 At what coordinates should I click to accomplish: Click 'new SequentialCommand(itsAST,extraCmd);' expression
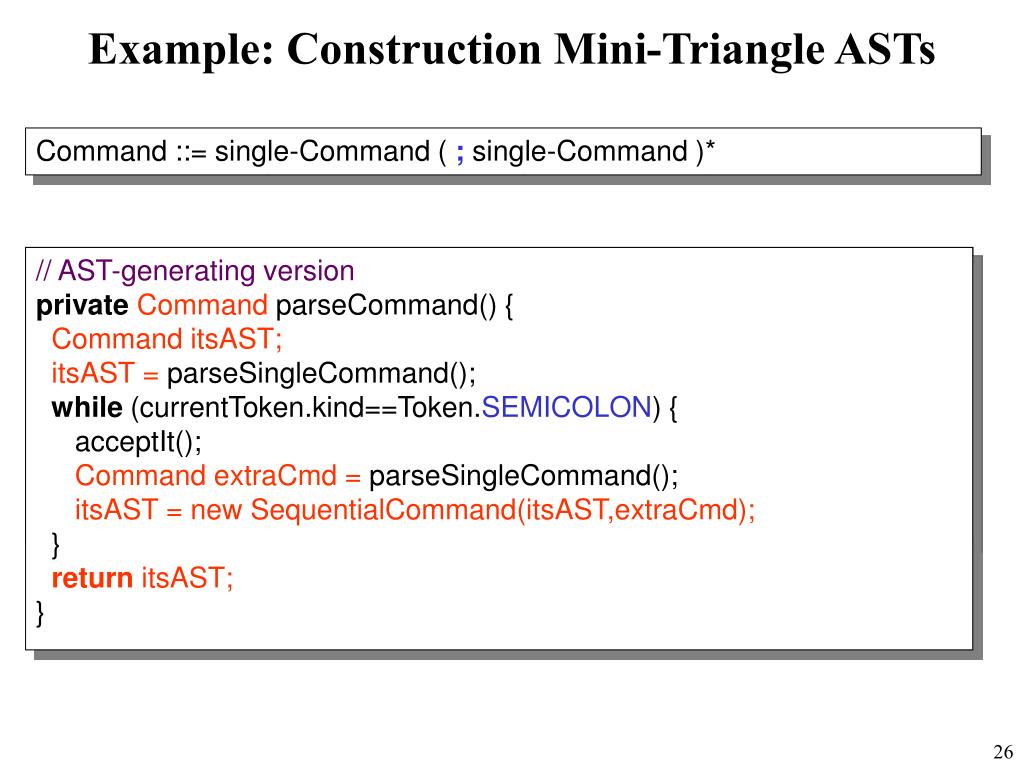tap(473, 510)
